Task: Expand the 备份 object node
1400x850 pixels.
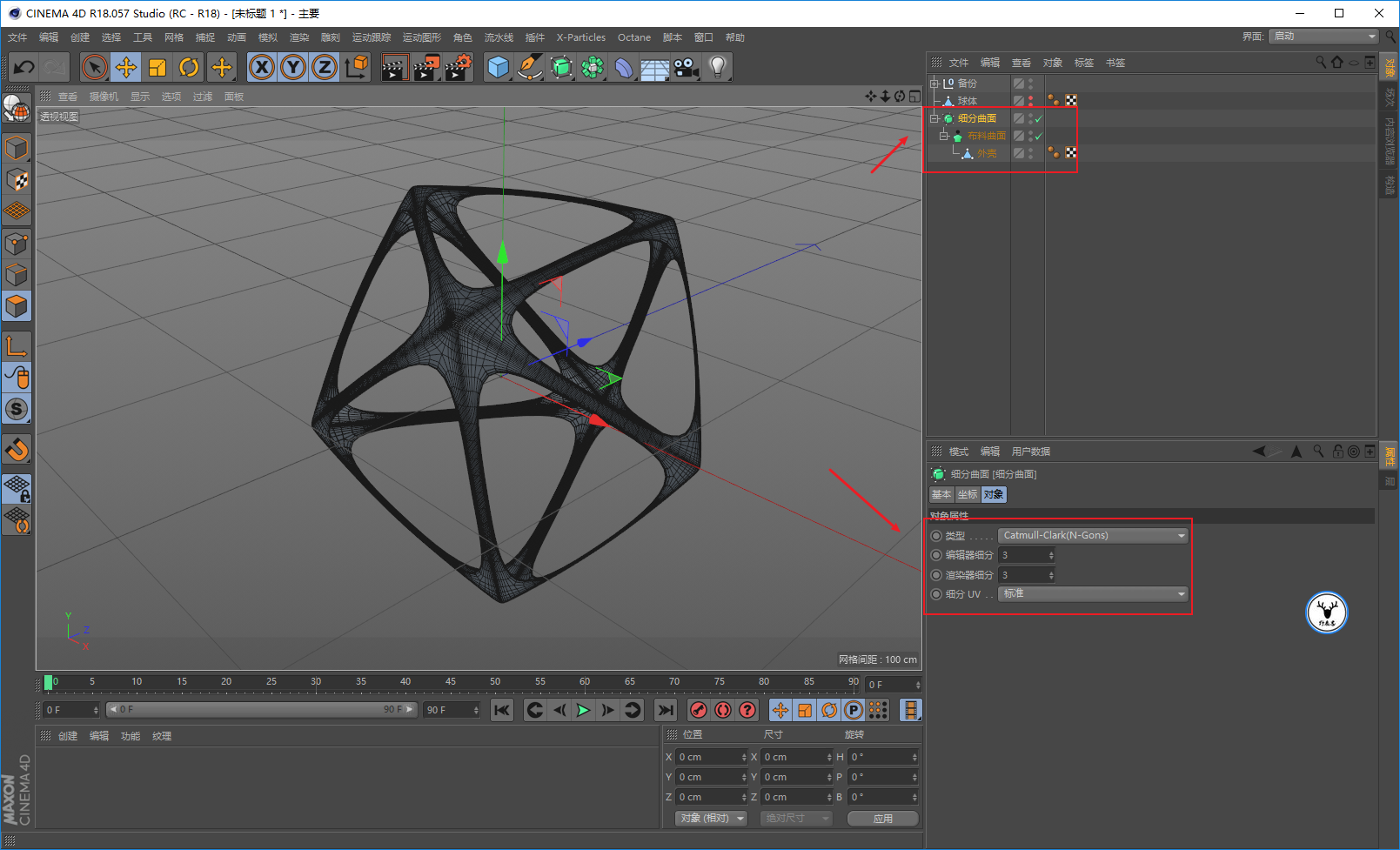Action: click(934, 84)
